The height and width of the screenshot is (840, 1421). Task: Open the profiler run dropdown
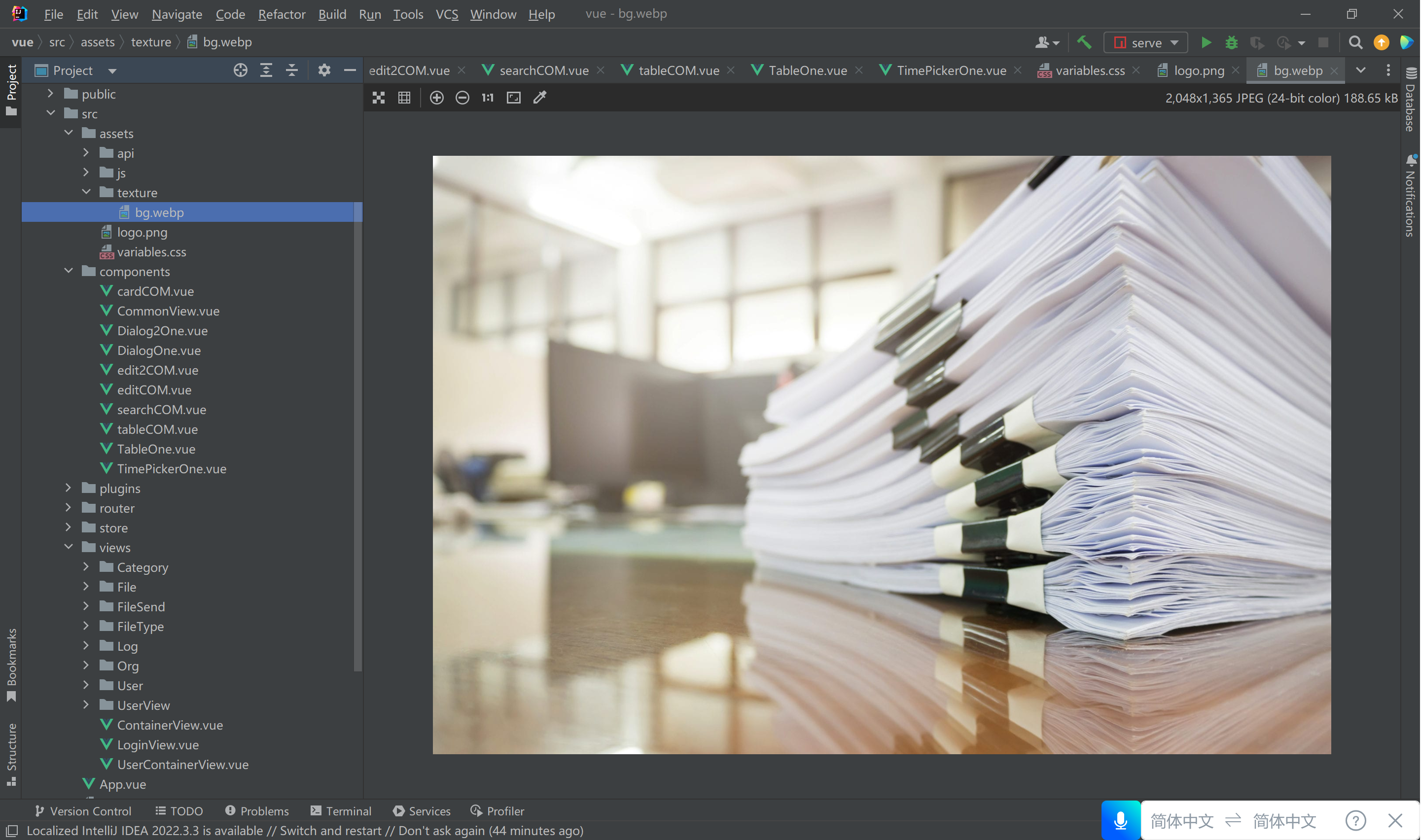point(1302,43)
